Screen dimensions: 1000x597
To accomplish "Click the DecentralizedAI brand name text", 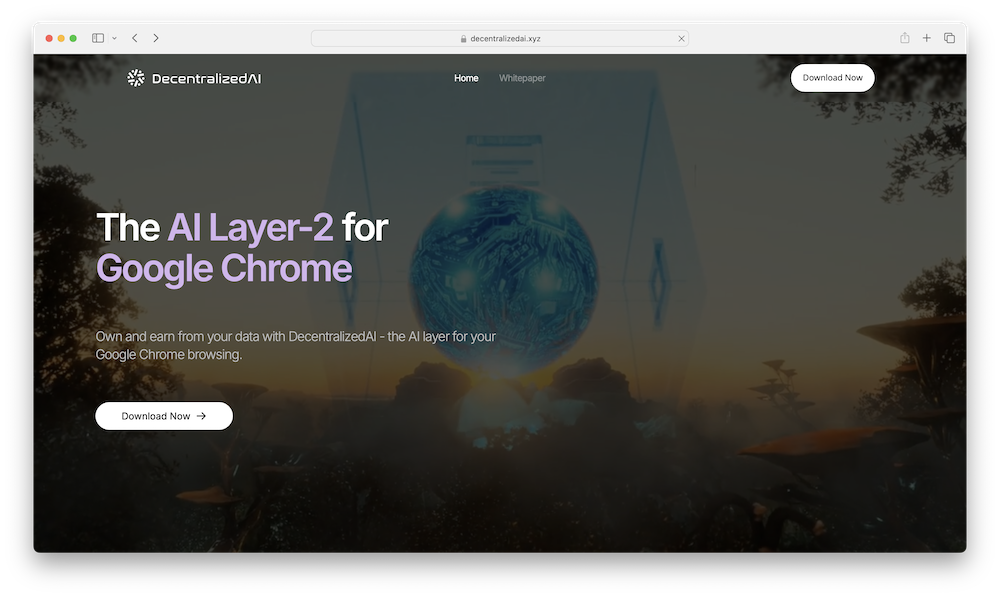I will 207,78.
